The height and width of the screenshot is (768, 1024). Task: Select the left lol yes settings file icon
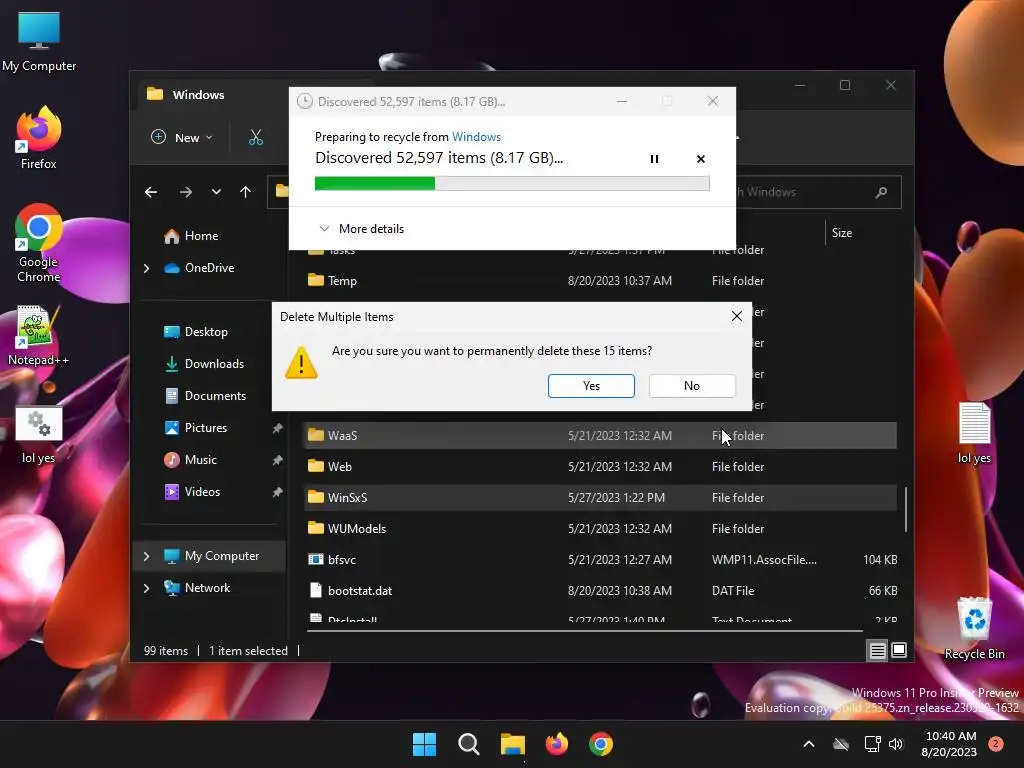pyautogui.click(x=39, y=435)
